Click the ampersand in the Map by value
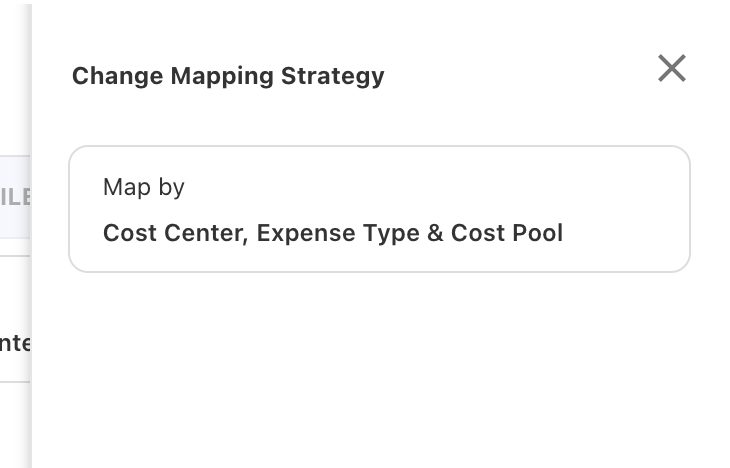The width and height of the screenshot is (730, 468). [435, 233]
